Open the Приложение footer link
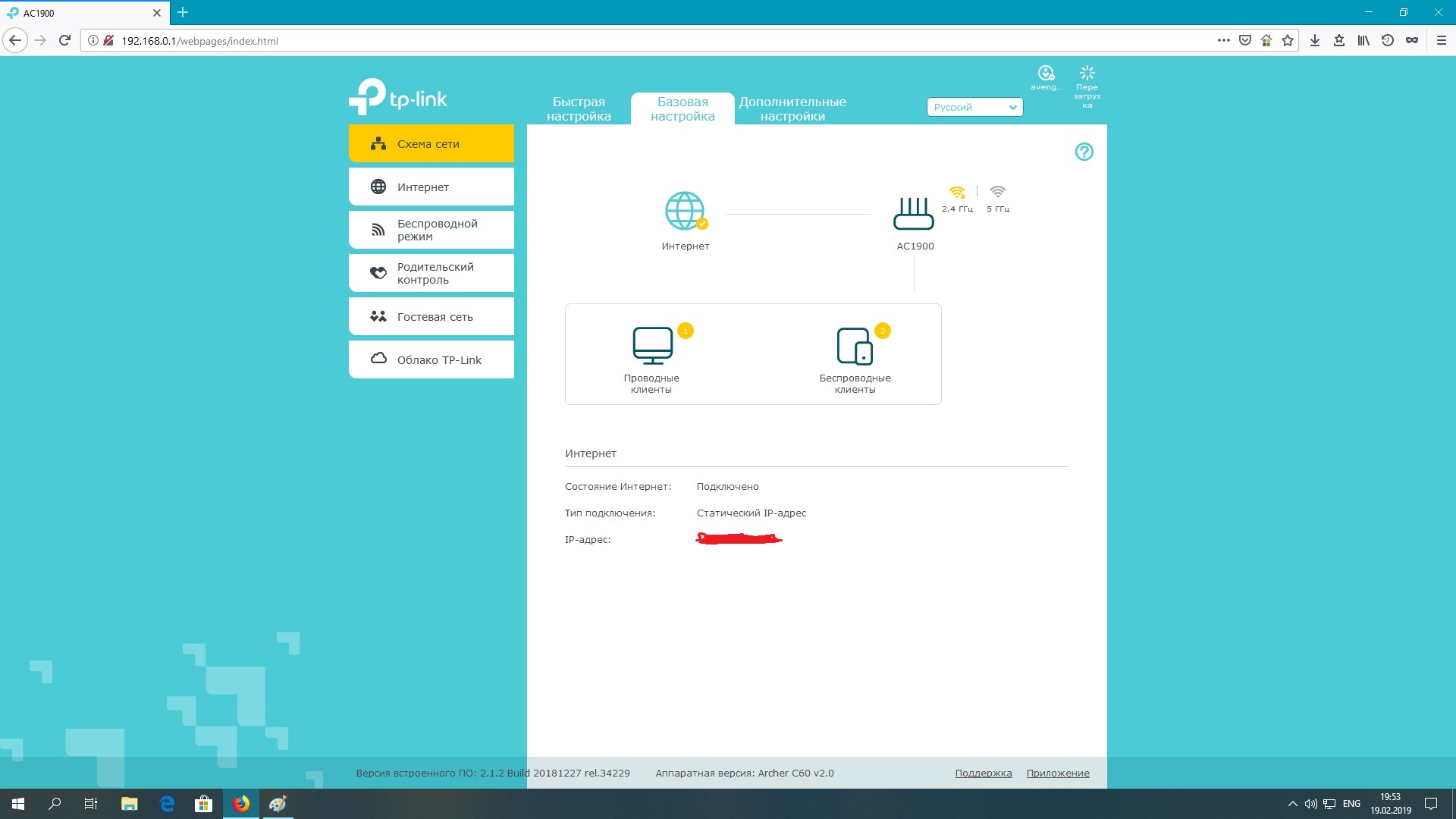This screenshot has height=819, width=1456. (x=1057, y=773)
